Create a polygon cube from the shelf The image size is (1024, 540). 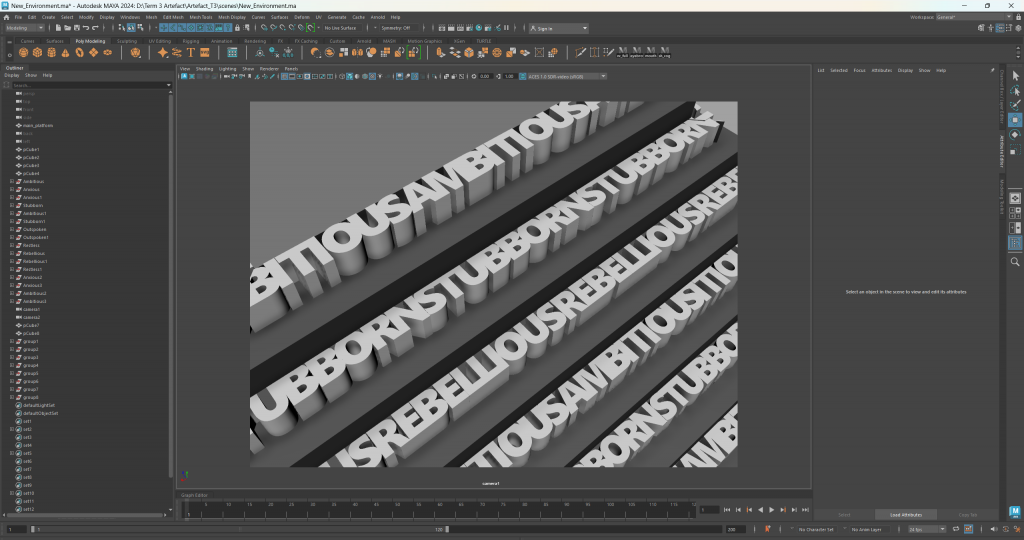coord(37,52)
